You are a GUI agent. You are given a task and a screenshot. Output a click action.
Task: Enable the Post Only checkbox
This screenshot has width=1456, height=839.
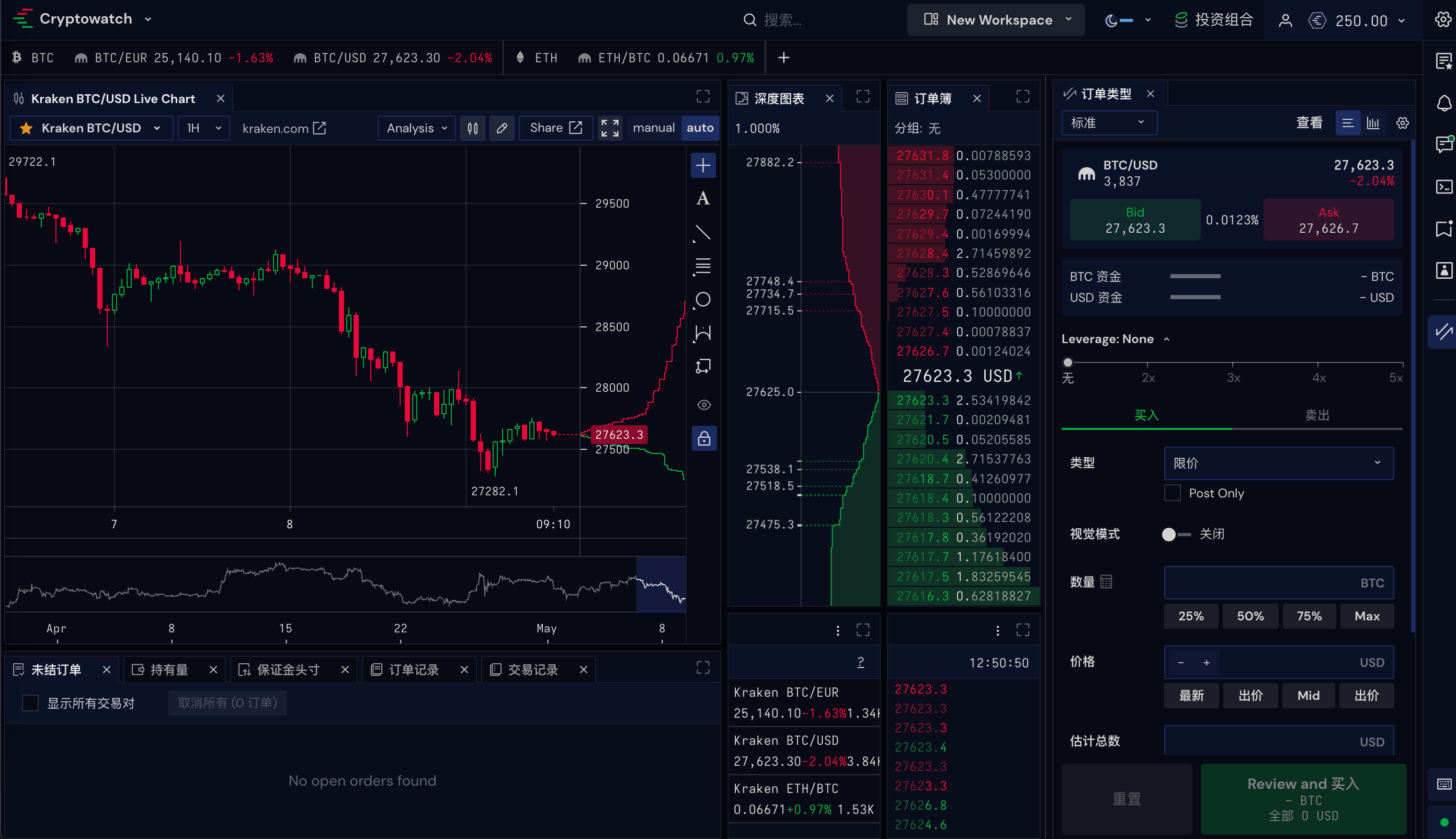[x=1172, y=493]
